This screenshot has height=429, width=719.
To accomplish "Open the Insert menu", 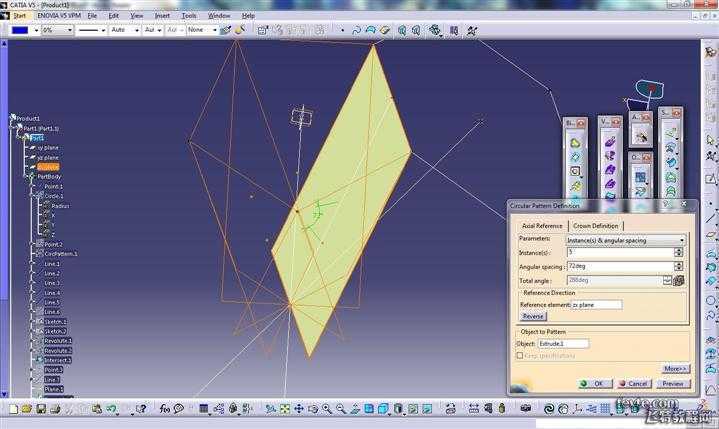I will [x=162, y=16].
